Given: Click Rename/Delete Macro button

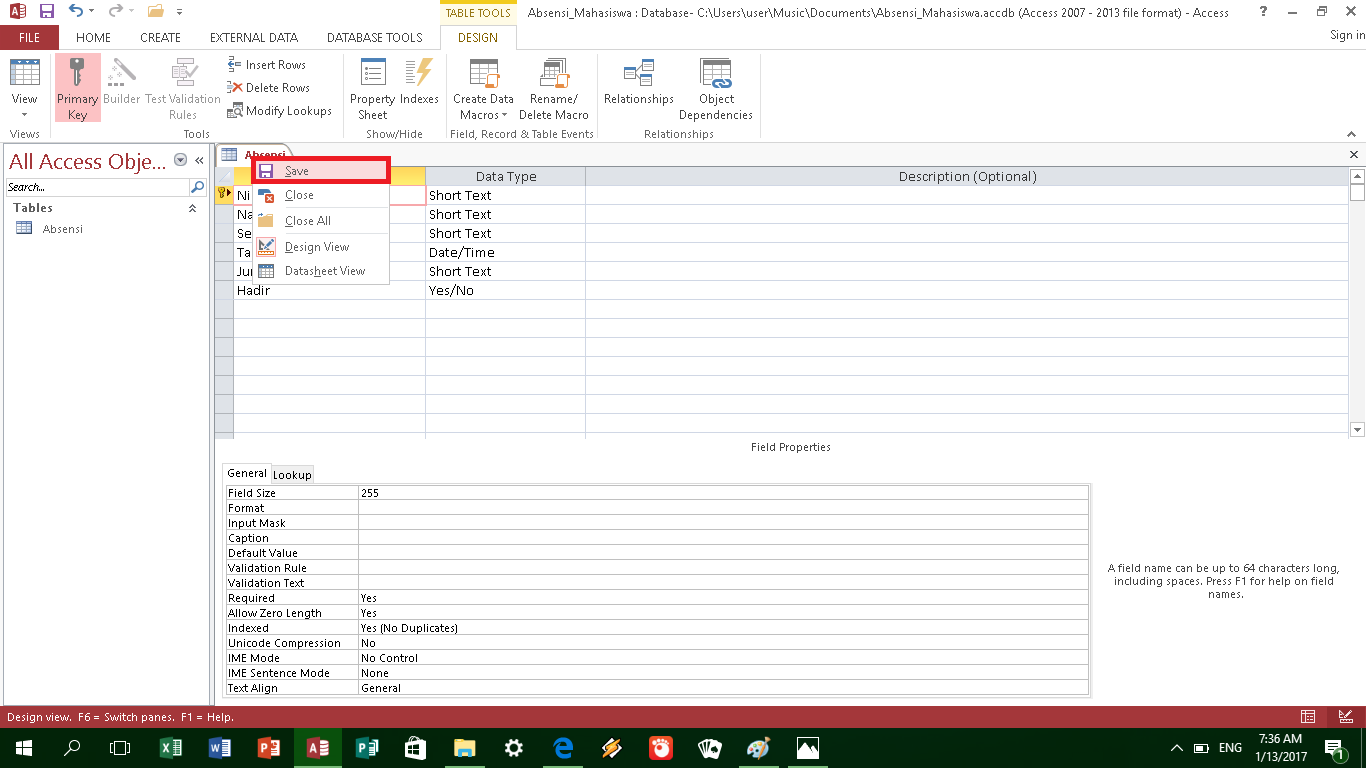Looking at the screenshot, I should click(x=554, y=89).
